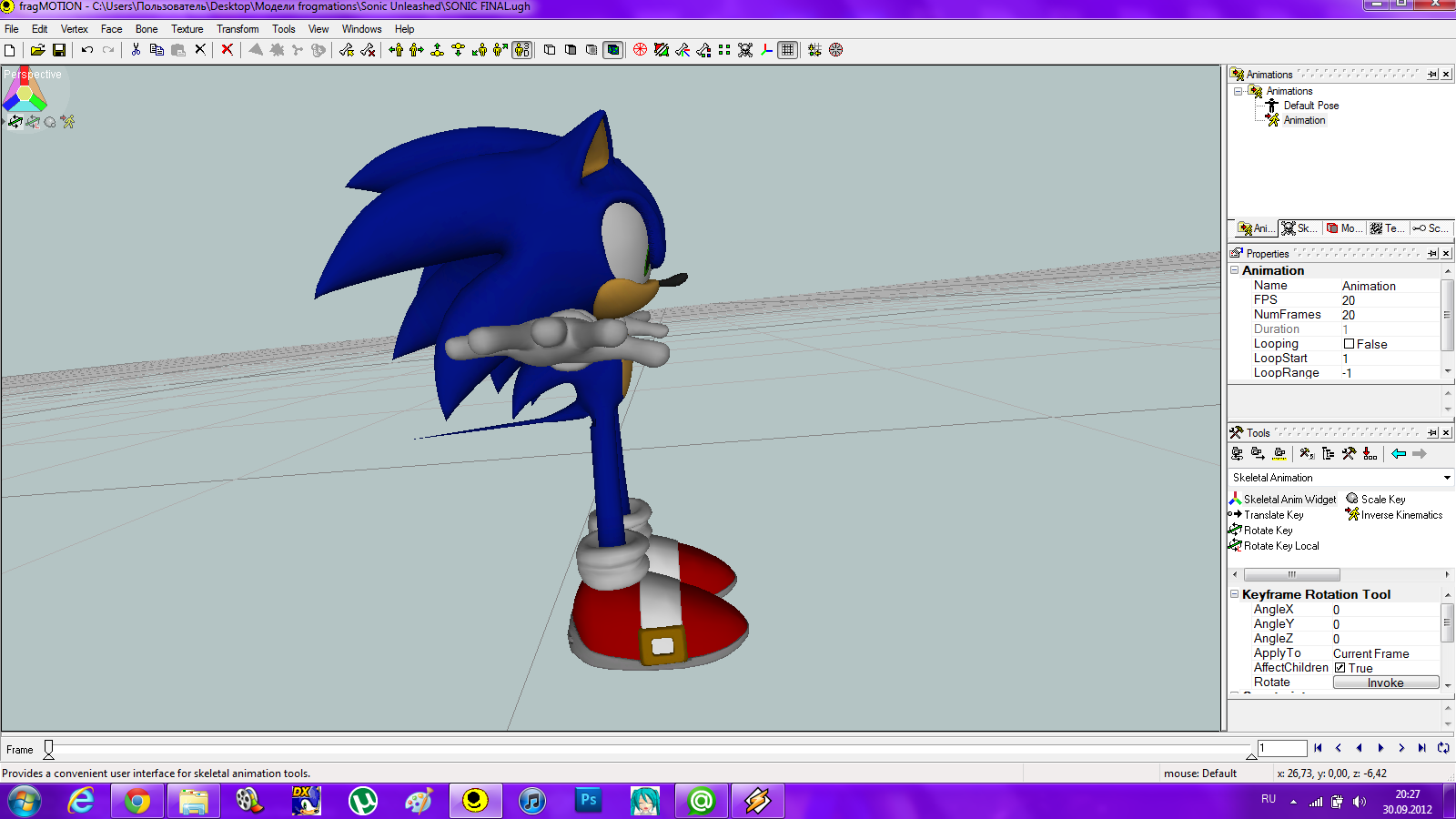Click the FPS value 20
The image size is (1456, 819).
tap(1349, 300)
